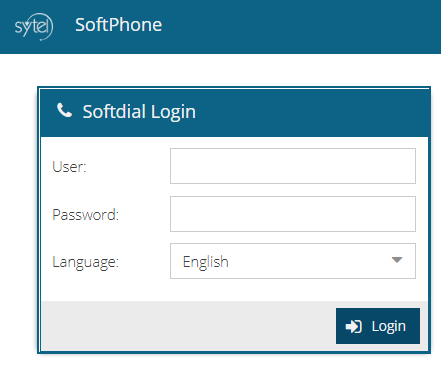
Task: Click inside the empty Password text box
Action: [293, 214]
